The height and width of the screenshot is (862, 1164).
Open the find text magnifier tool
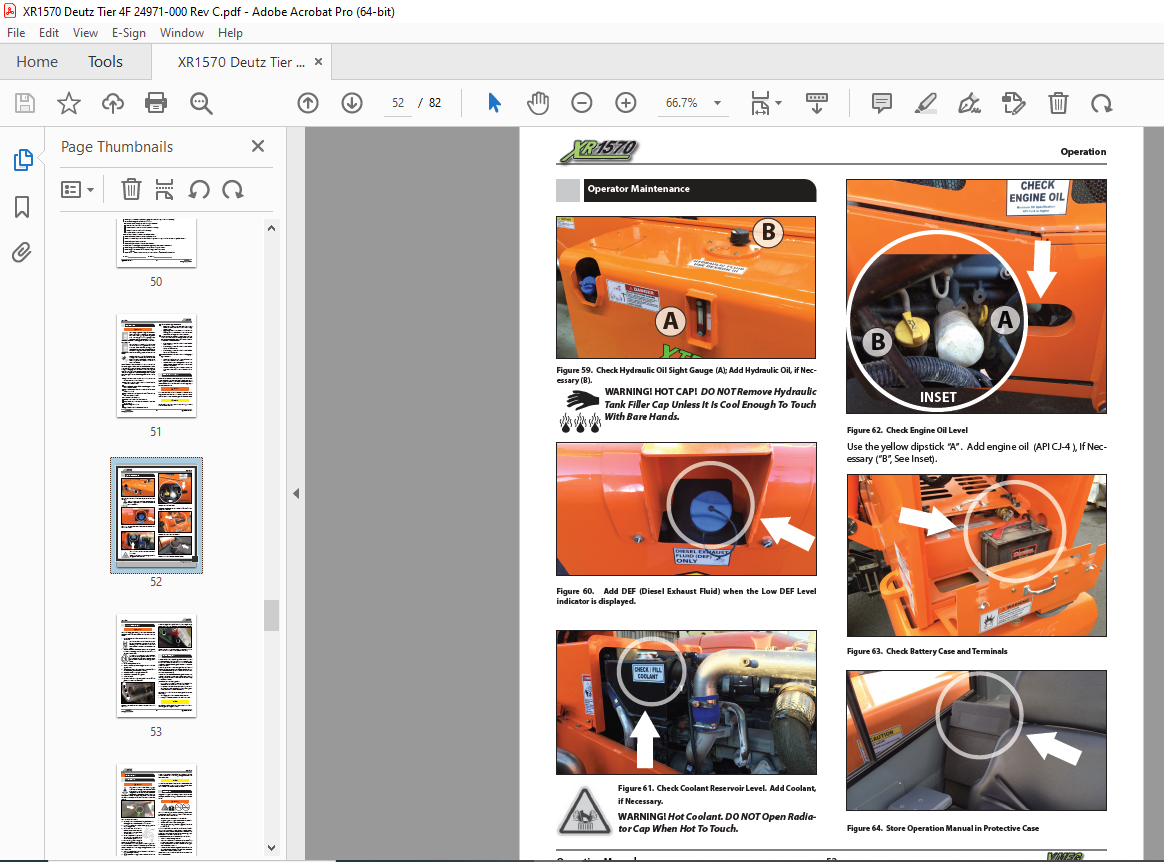pyautogui.click(x=200, y=103)
